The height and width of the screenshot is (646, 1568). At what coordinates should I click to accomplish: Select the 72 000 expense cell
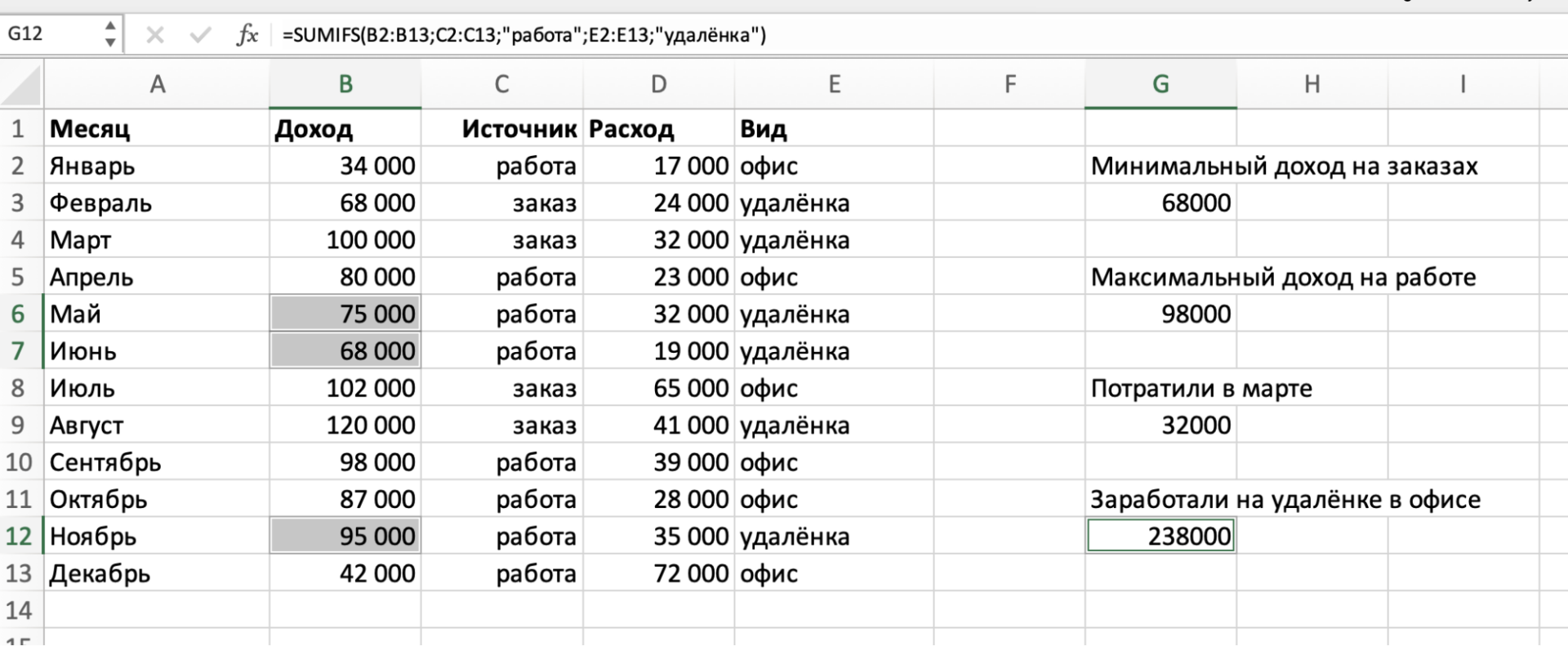[x=658, y=573]
